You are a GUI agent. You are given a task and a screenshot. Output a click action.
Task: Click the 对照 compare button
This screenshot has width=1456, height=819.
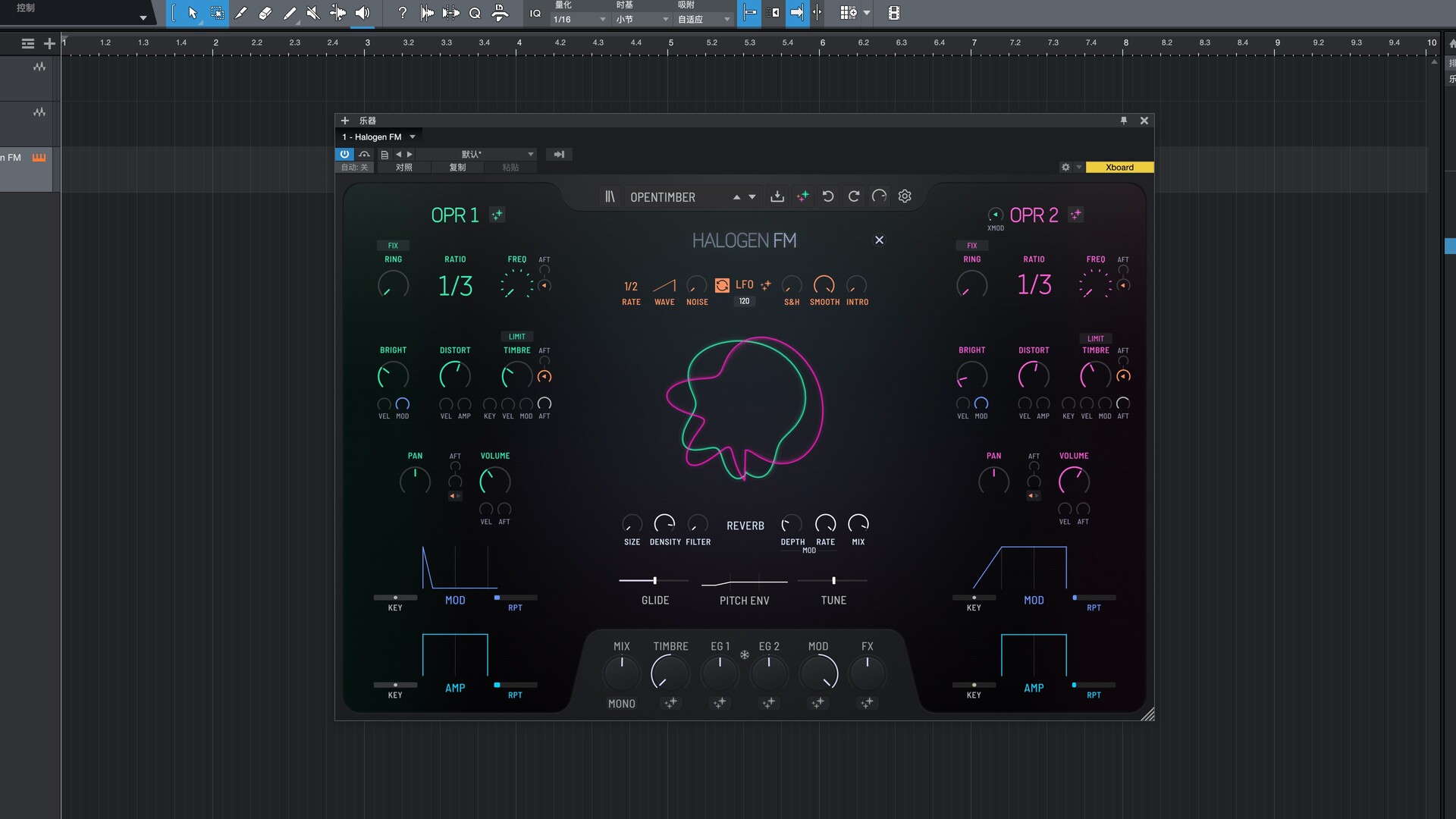tap(404, 168)
